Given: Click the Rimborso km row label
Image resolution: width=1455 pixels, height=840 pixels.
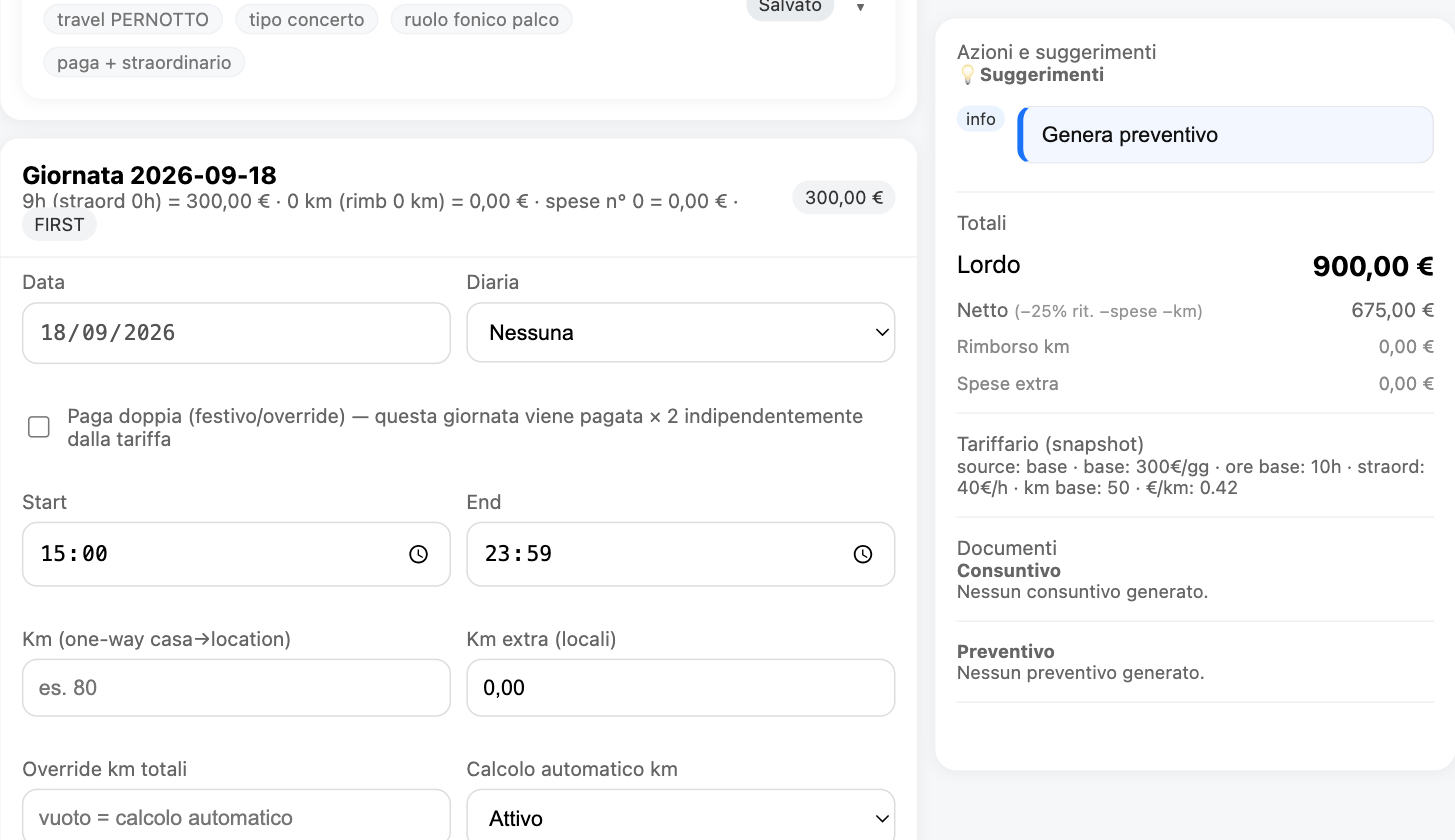Looking at the screenshot, I should pyautogui.click(x=1013, y=347).
